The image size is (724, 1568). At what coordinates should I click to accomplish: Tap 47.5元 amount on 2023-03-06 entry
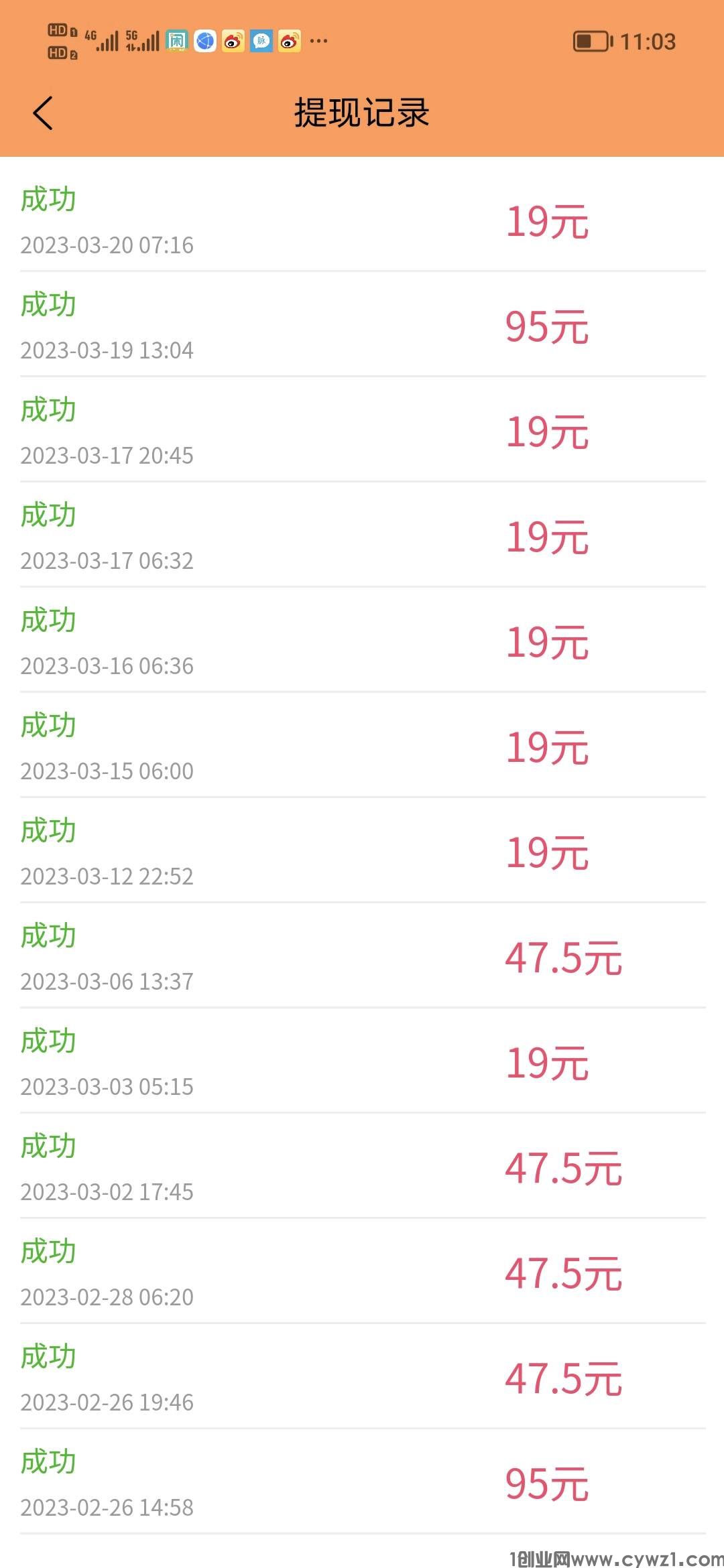click(563, 958)
